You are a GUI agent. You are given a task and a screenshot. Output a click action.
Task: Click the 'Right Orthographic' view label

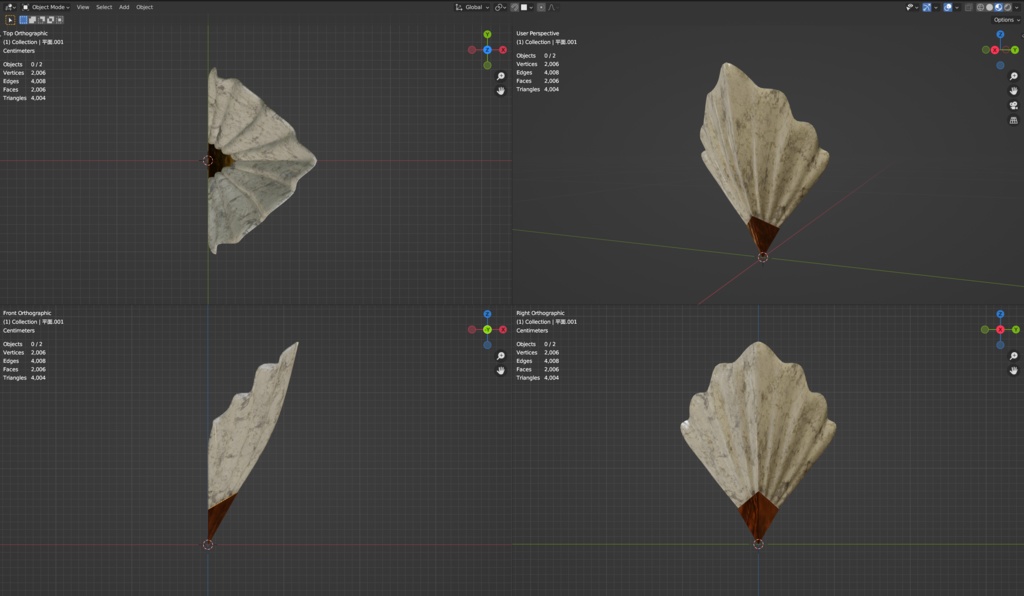540,313
